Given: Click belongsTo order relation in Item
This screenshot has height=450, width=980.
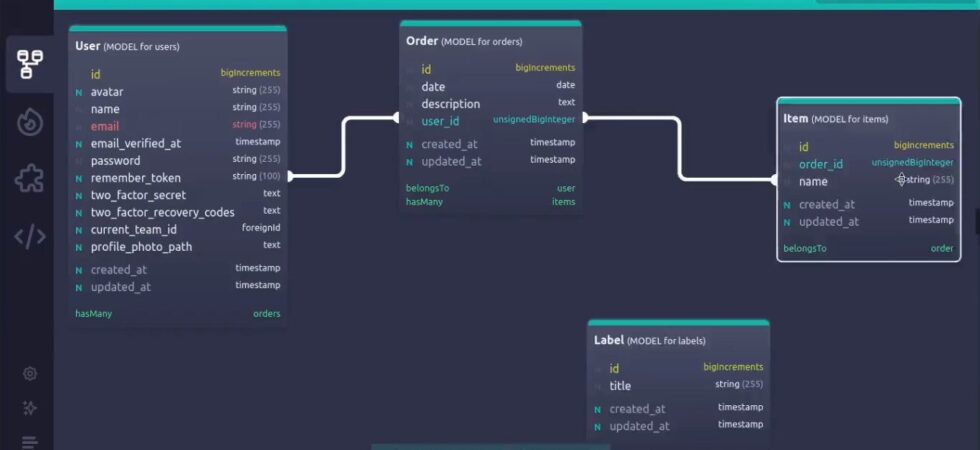Looking at the screenshot, I should (x=868, y=249).
